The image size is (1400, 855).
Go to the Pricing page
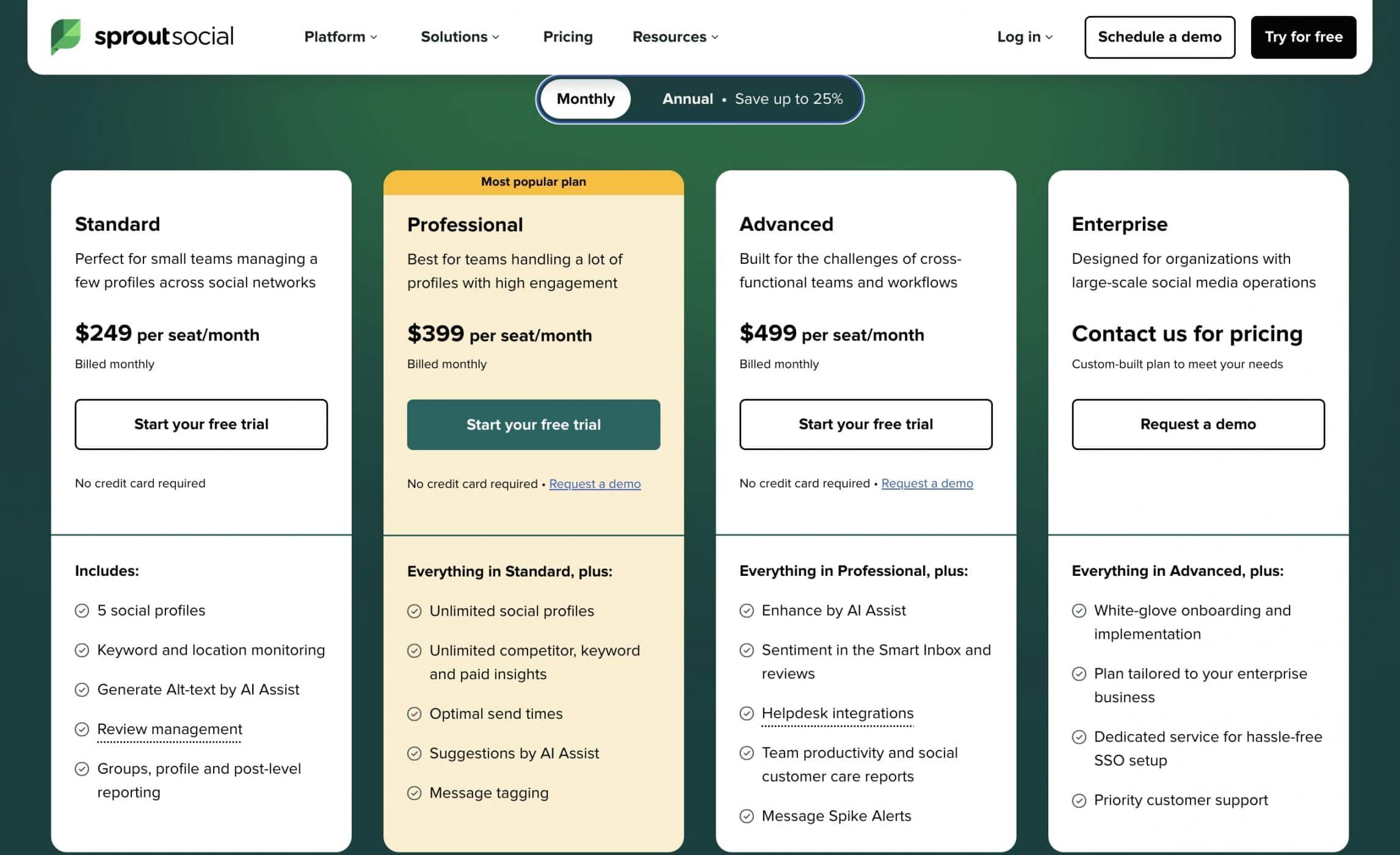click(568, 37)
